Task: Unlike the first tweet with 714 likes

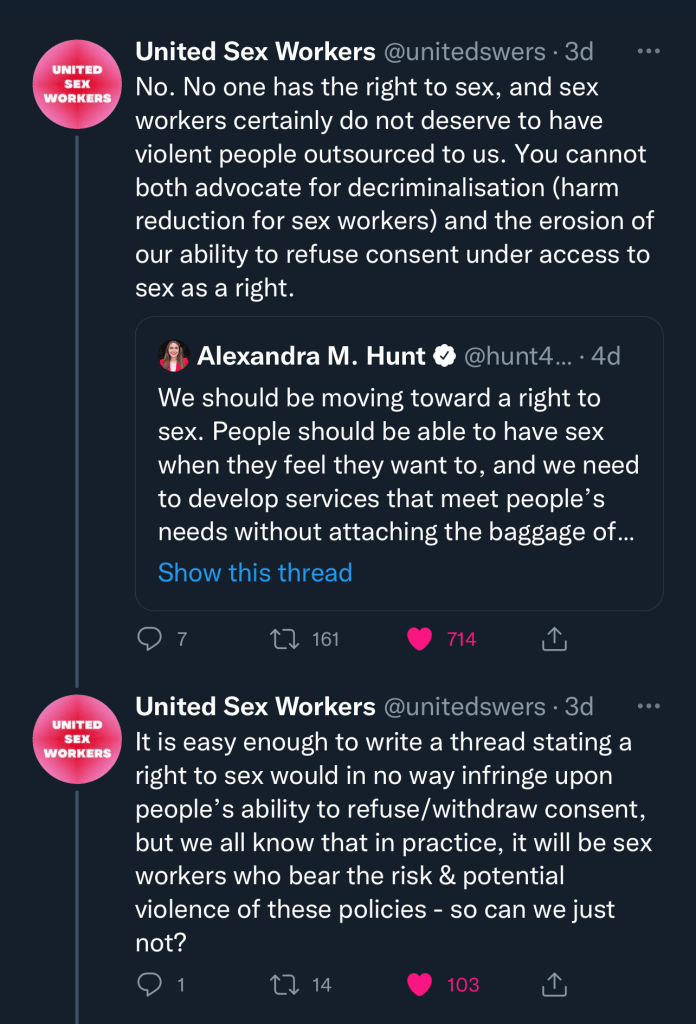Action: click(x=421, y=639)
